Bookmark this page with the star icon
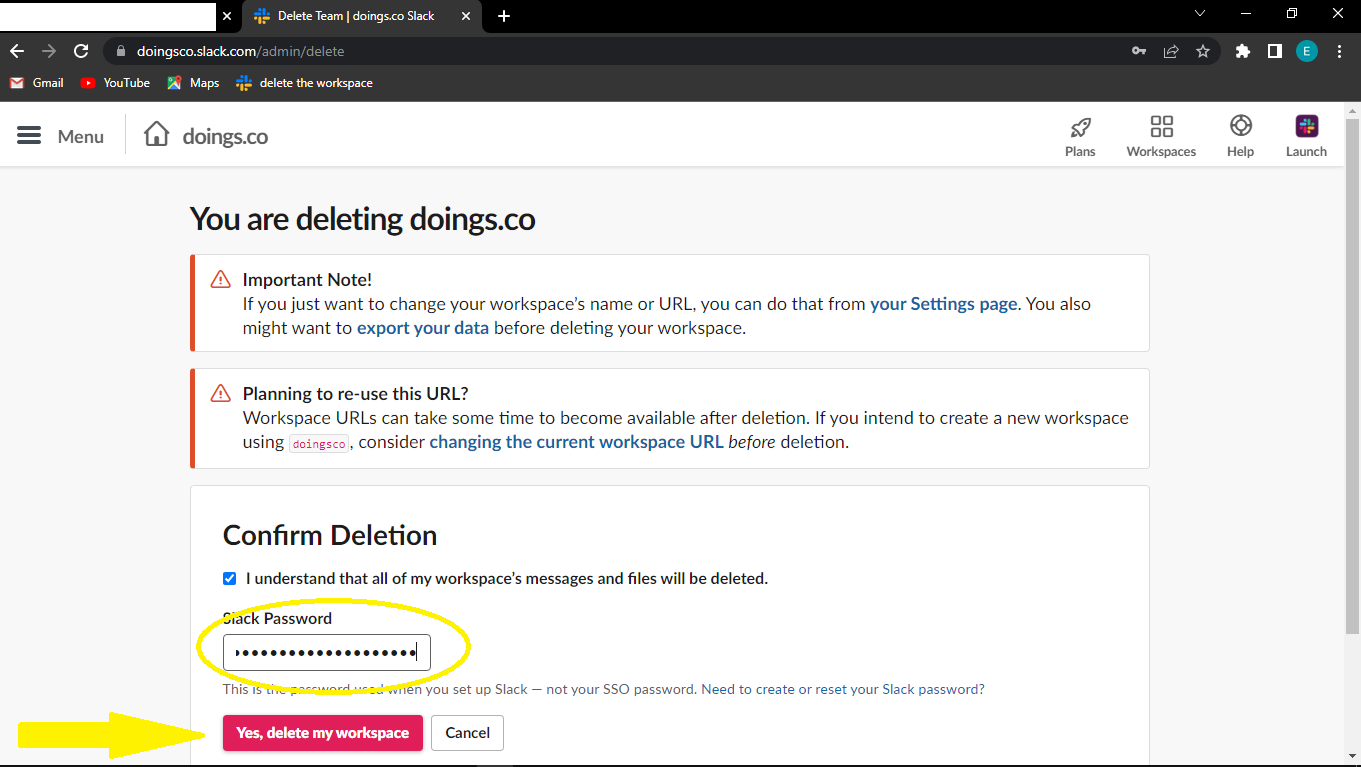This screenshot has height=767, width=1361. pyautogui.click(x=1203, y=51)
